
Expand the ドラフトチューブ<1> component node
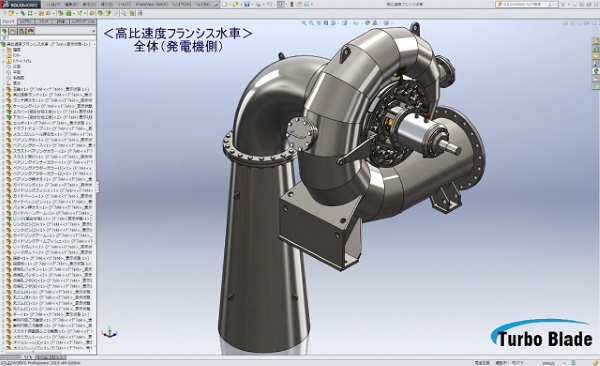(x=3, y=129)
